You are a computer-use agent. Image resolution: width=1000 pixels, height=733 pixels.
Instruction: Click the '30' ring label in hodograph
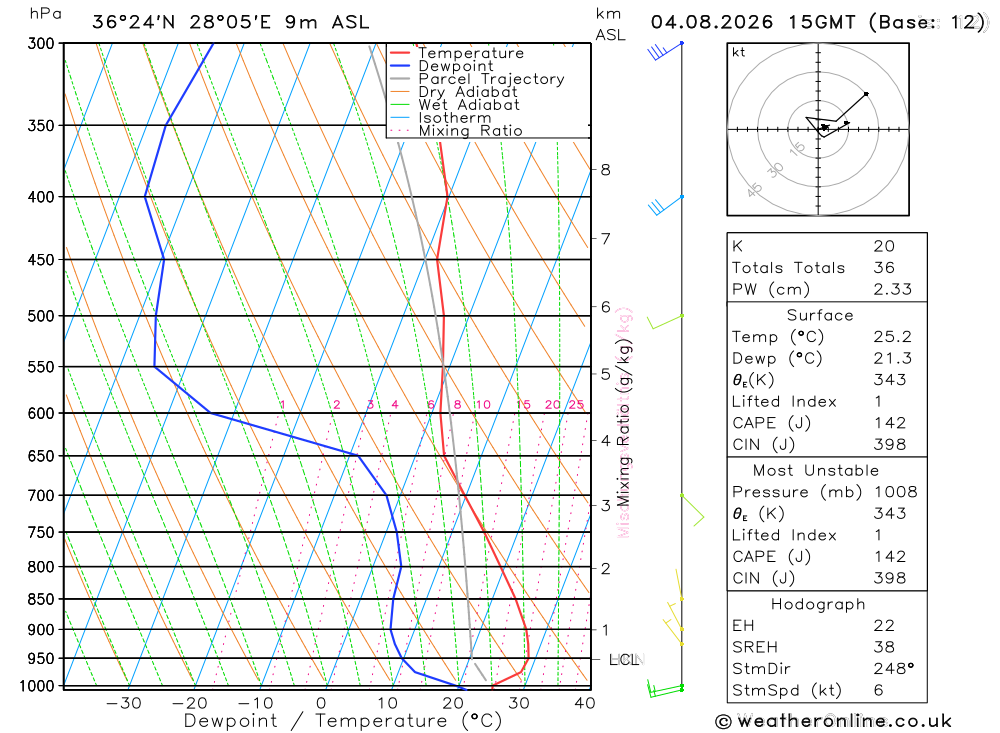pos(775,170)
